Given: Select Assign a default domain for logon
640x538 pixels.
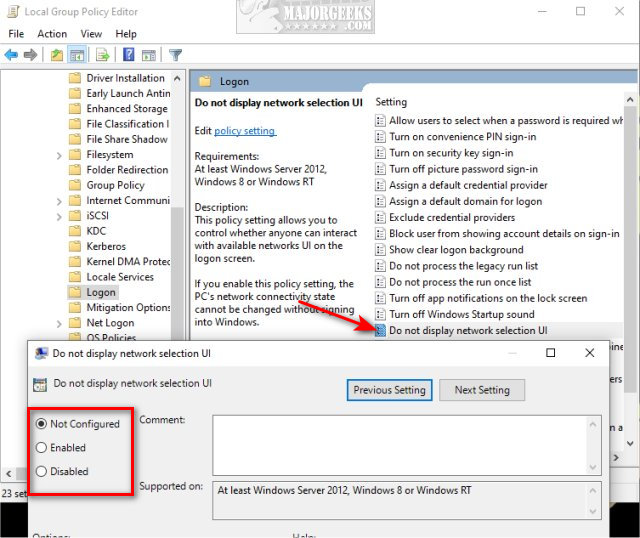Looking at the screenshot, I should coord(465,201).
